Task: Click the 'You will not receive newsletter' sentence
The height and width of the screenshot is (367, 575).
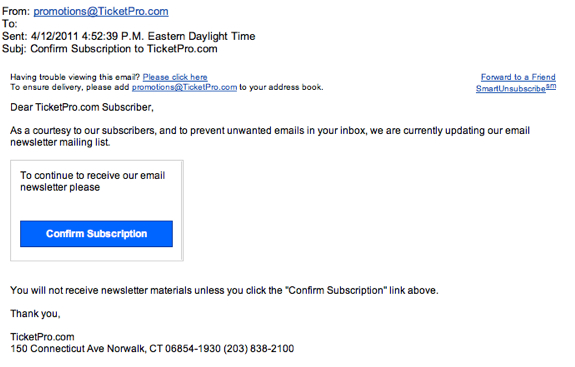Action: pyautogui.click(x=224, y=290)
